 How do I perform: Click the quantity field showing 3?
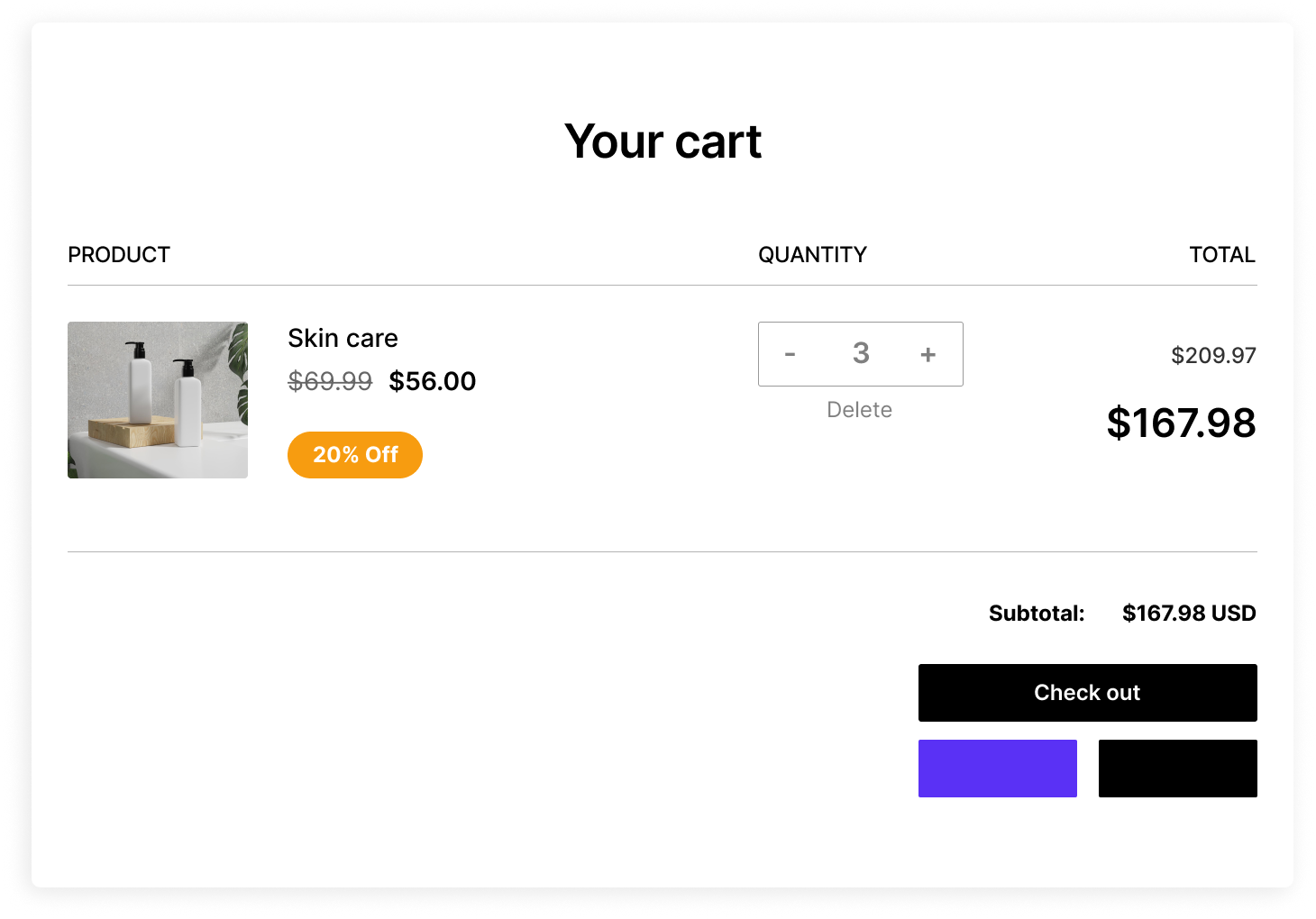click(861, 353)
